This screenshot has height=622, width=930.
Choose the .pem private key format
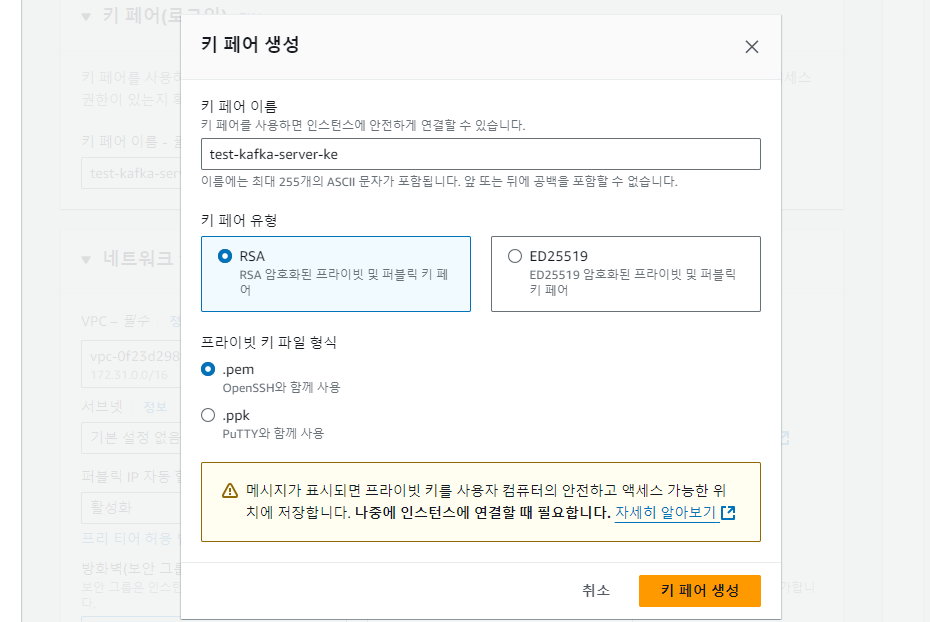[x=208, y=369]
